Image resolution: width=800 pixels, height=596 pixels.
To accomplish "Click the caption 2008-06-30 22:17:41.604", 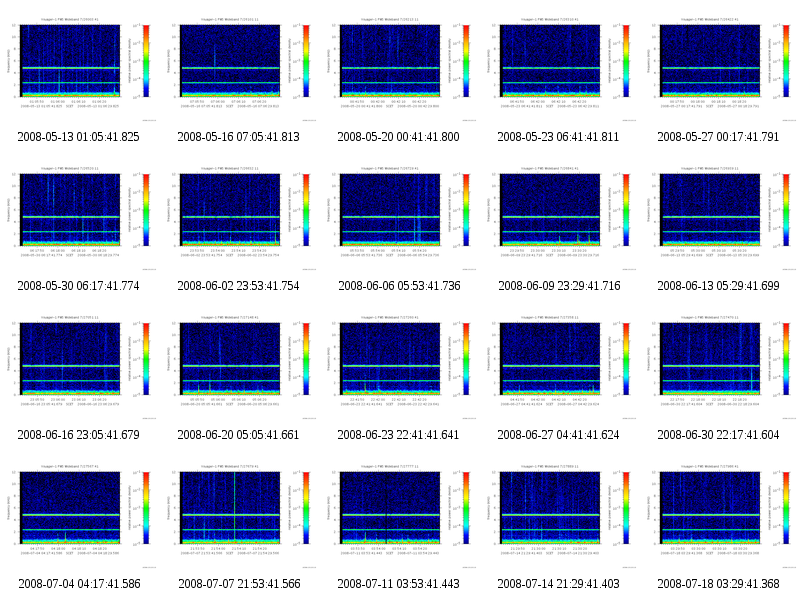I will 718,435.
